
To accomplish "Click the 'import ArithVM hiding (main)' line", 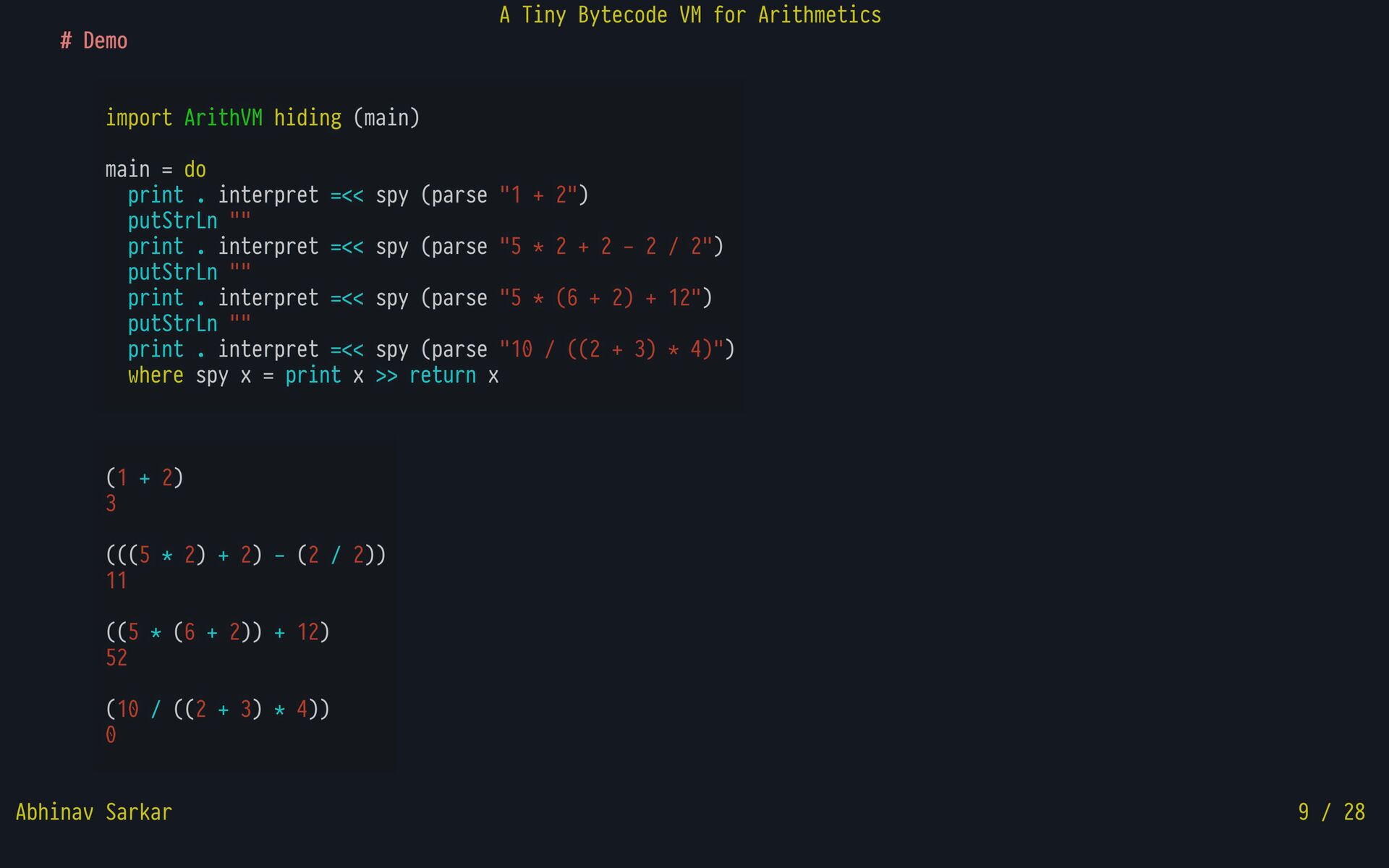I will pyautogui.click(x=262, y=118).
